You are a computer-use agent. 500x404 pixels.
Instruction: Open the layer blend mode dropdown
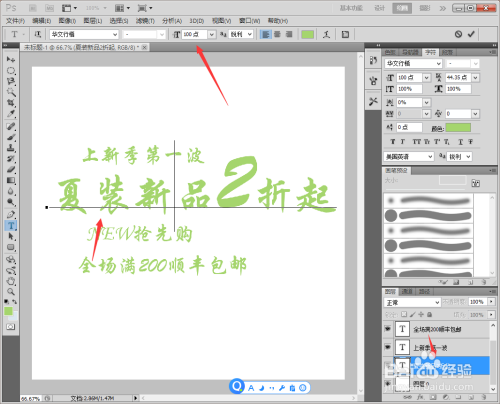click(412, 302)
